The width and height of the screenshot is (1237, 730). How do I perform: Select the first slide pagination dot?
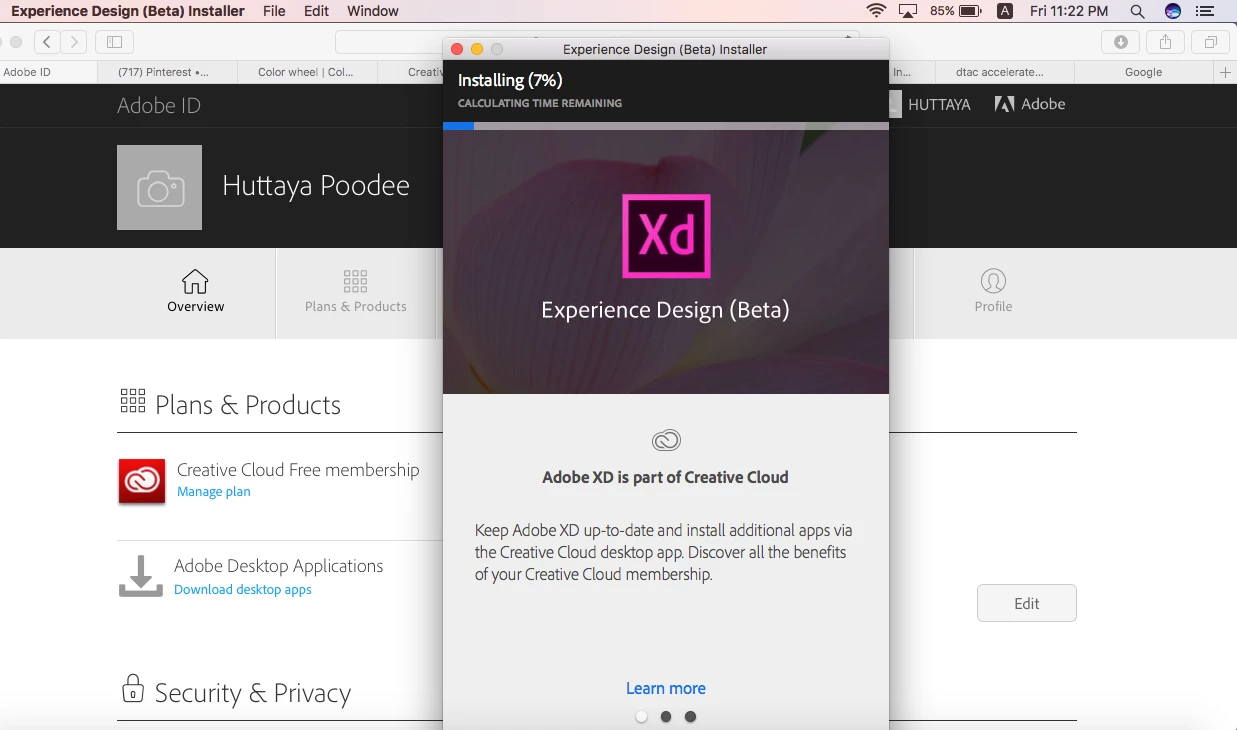coord(641,716)
